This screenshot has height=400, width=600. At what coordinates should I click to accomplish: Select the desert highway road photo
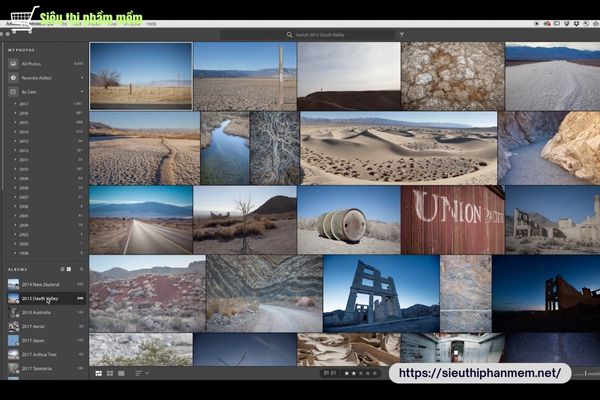pos(141,220)
